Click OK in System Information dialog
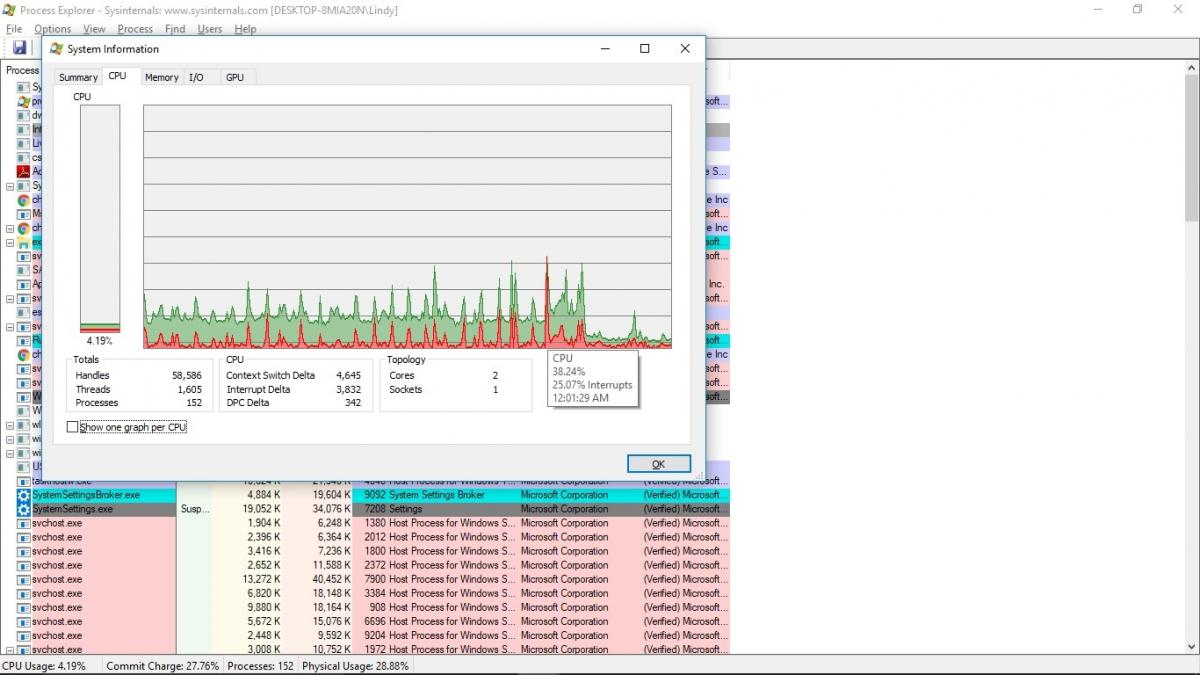 pos(658,464)
